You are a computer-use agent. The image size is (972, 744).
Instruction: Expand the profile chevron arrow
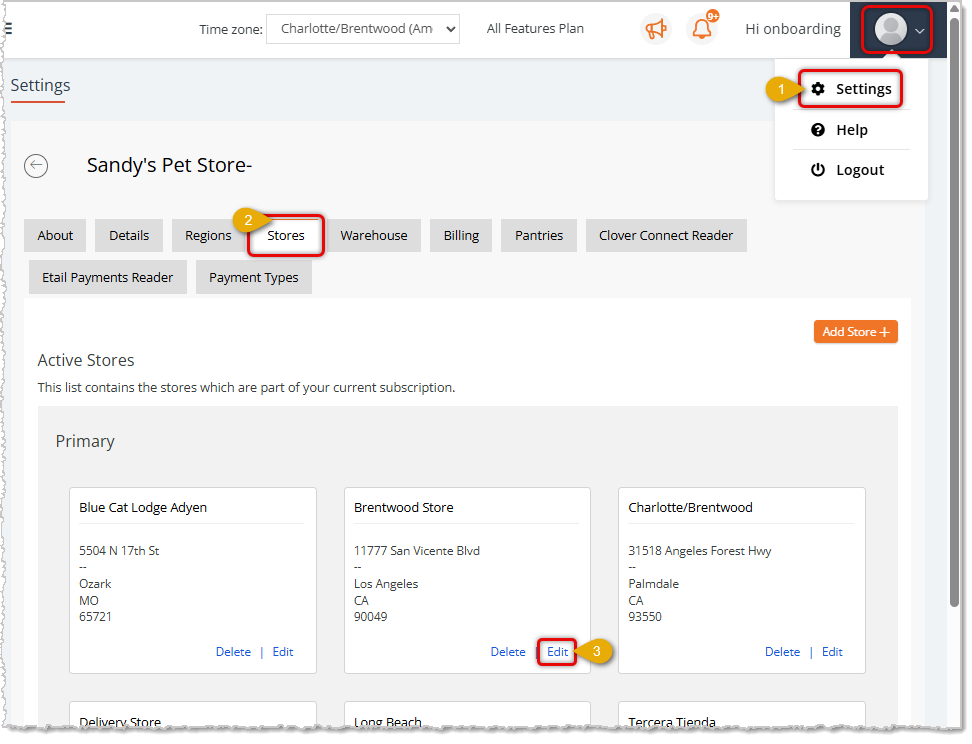(920, 30)
